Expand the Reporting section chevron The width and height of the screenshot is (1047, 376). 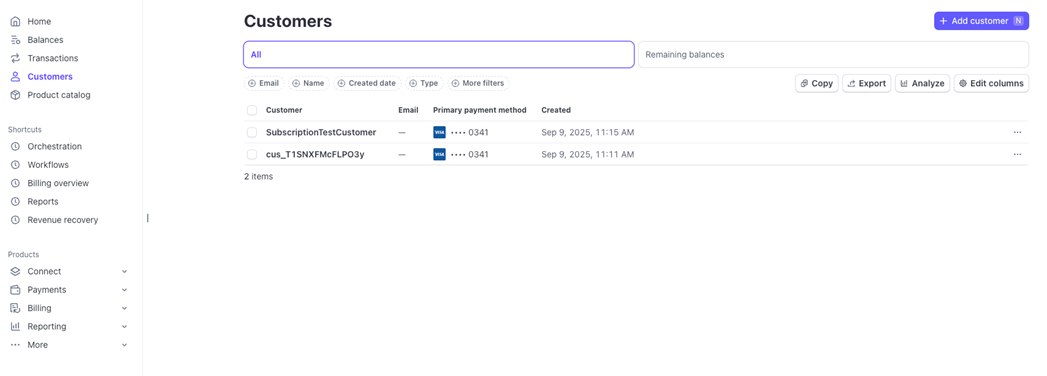point(124,327)
